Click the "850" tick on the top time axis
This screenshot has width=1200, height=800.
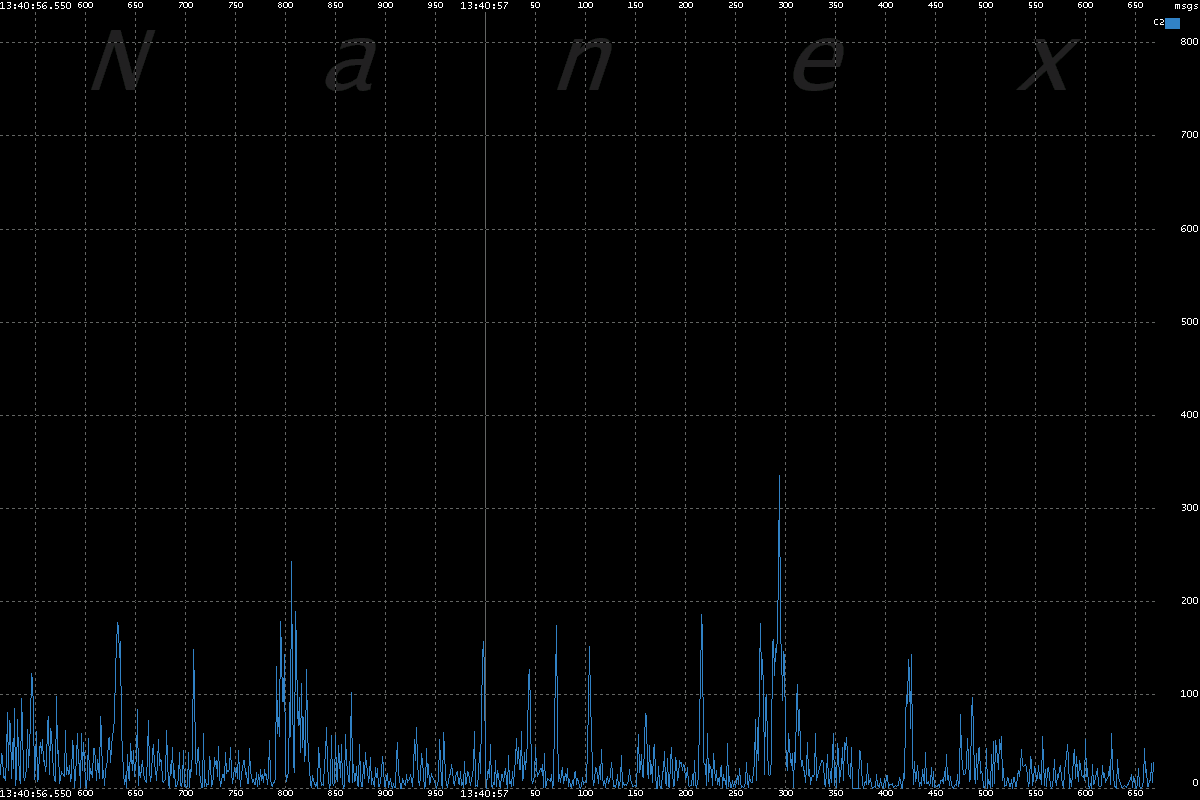[x=335, y=6]
